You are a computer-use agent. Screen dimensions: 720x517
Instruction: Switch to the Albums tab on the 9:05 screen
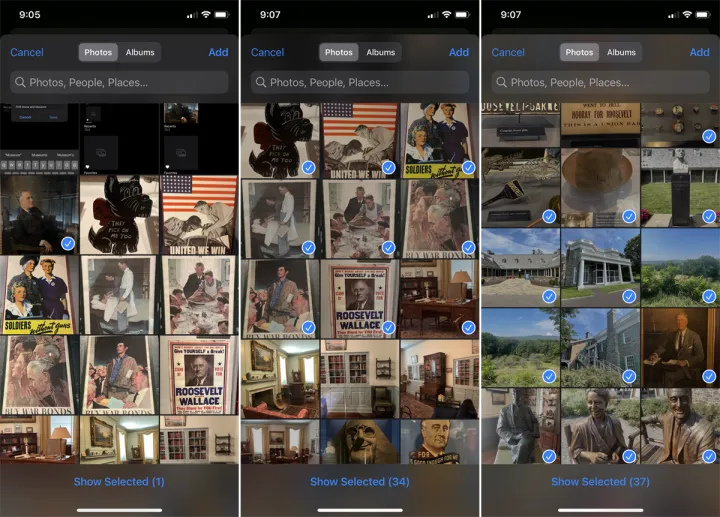click(x=140, y=52)
